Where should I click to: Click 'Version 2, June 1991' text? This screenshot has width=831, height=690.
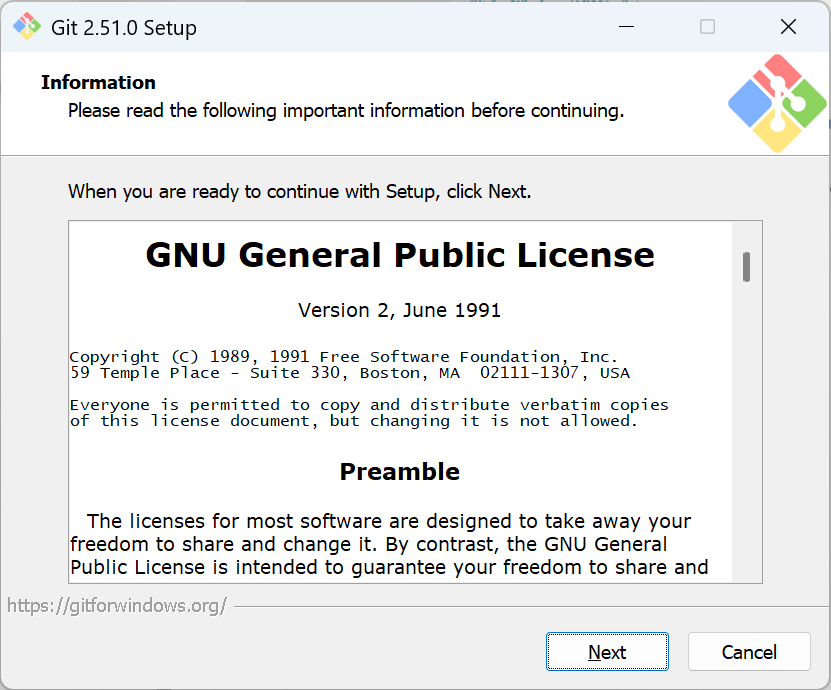click(400, 310)
